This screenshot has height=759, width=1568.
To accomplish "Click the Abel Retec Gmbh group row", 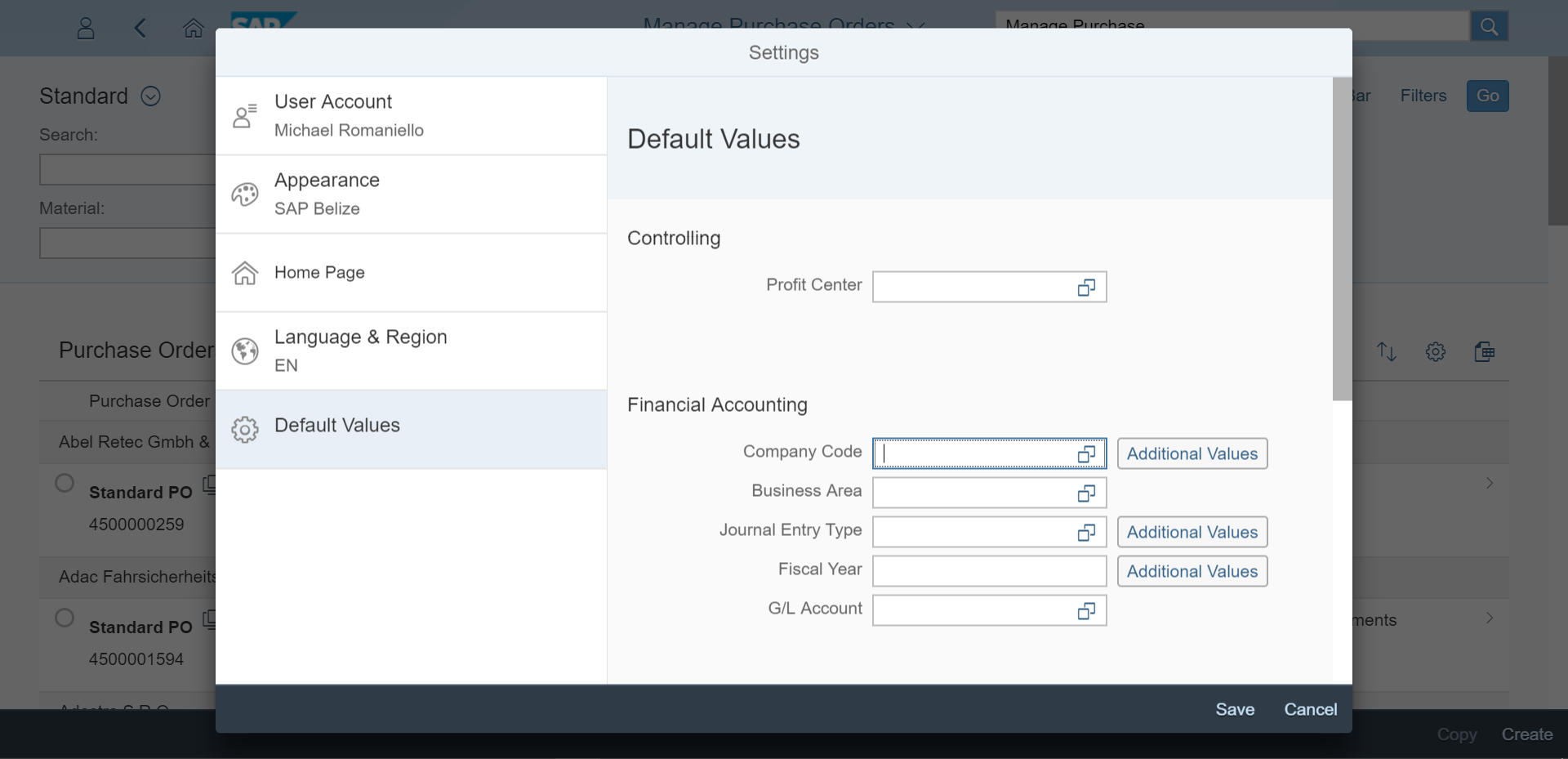I will (127, 442).
